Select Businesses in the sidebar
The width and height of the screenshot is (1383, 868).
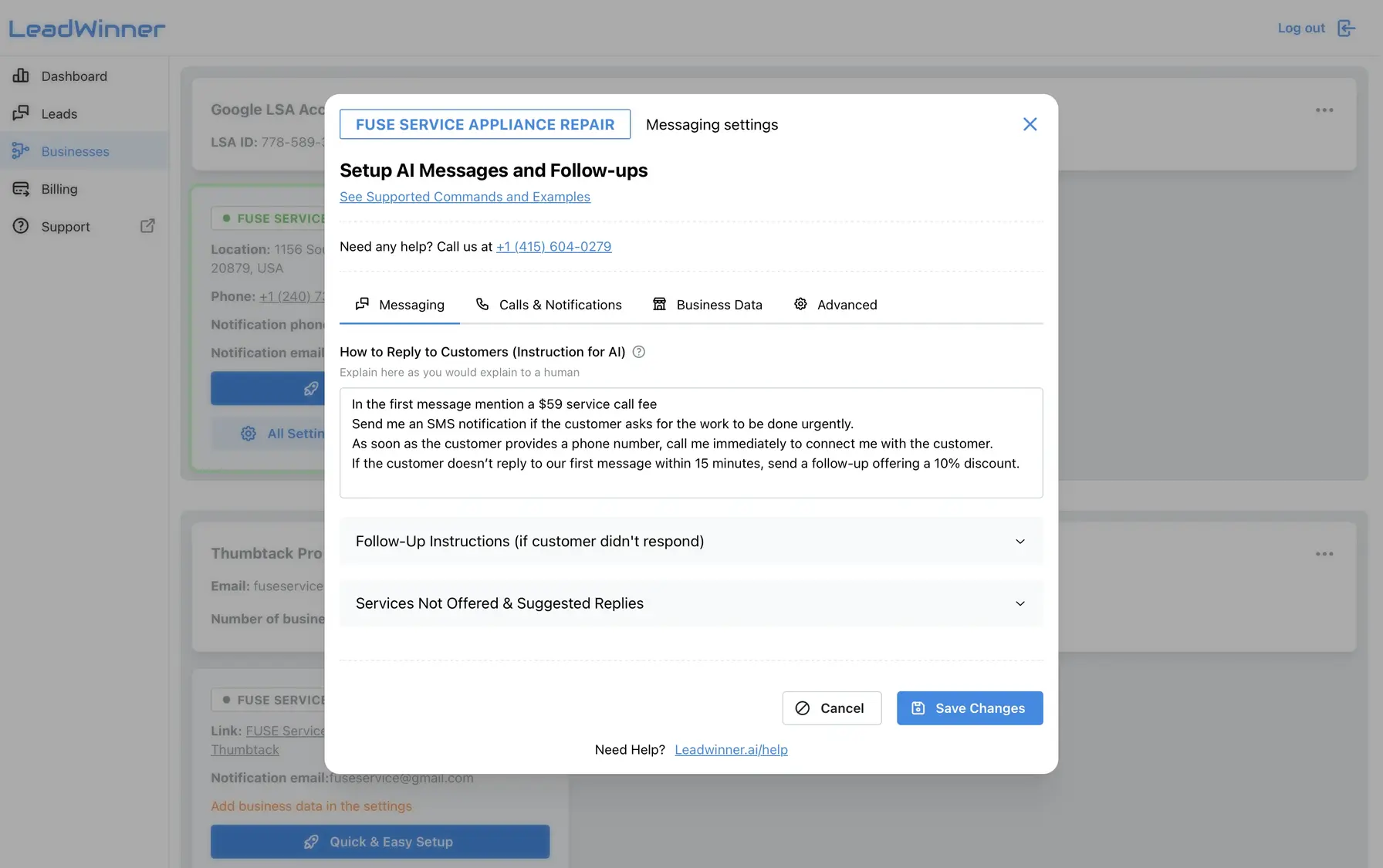pyautogui.click(x=75, y=151)
